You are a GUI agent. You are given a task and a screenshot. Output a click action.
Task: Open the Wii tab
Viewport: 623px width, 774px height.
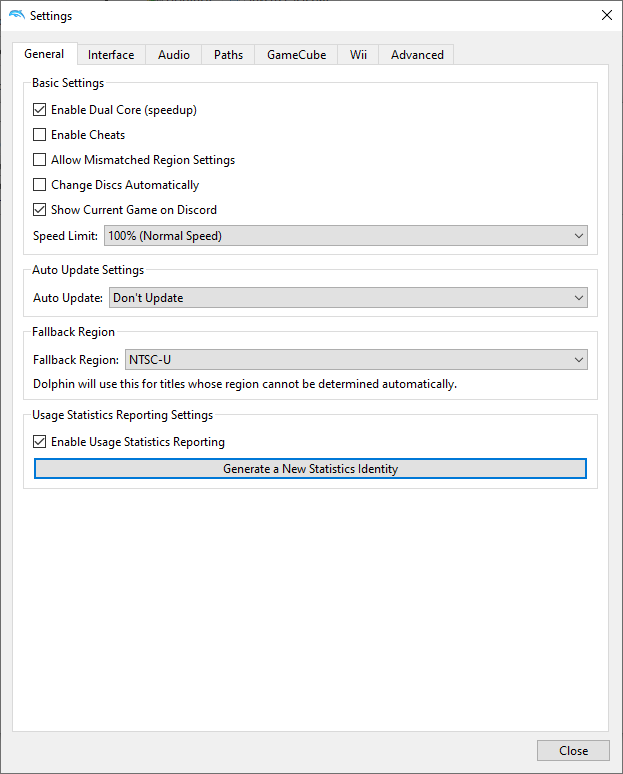pos(358,55)
